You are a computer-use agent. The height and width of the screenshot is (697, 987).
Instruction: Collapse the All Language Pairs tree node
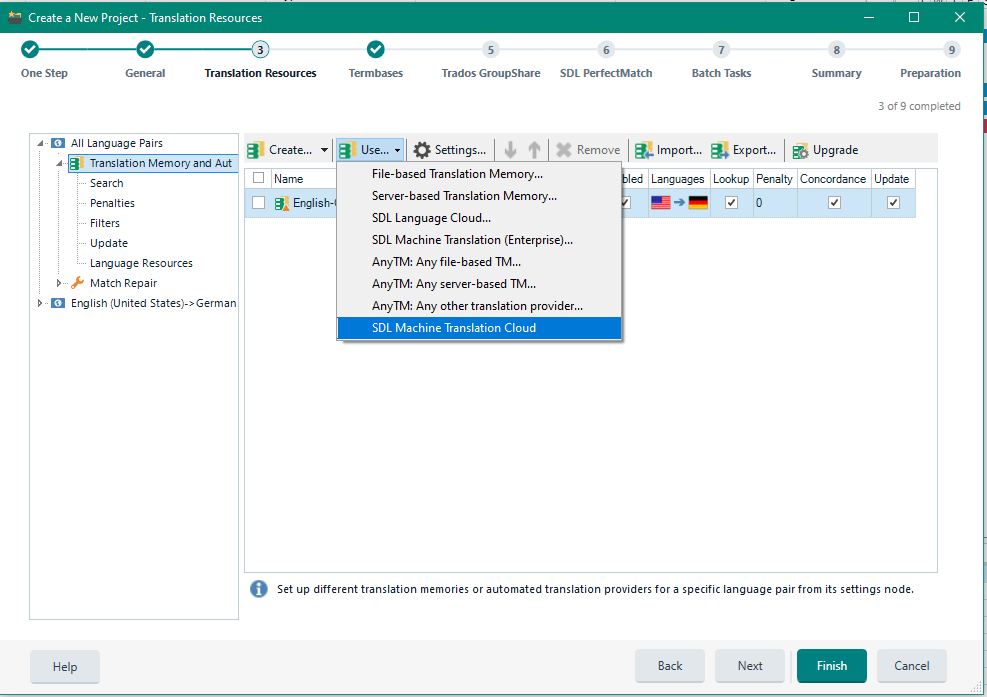click(41, 143)
